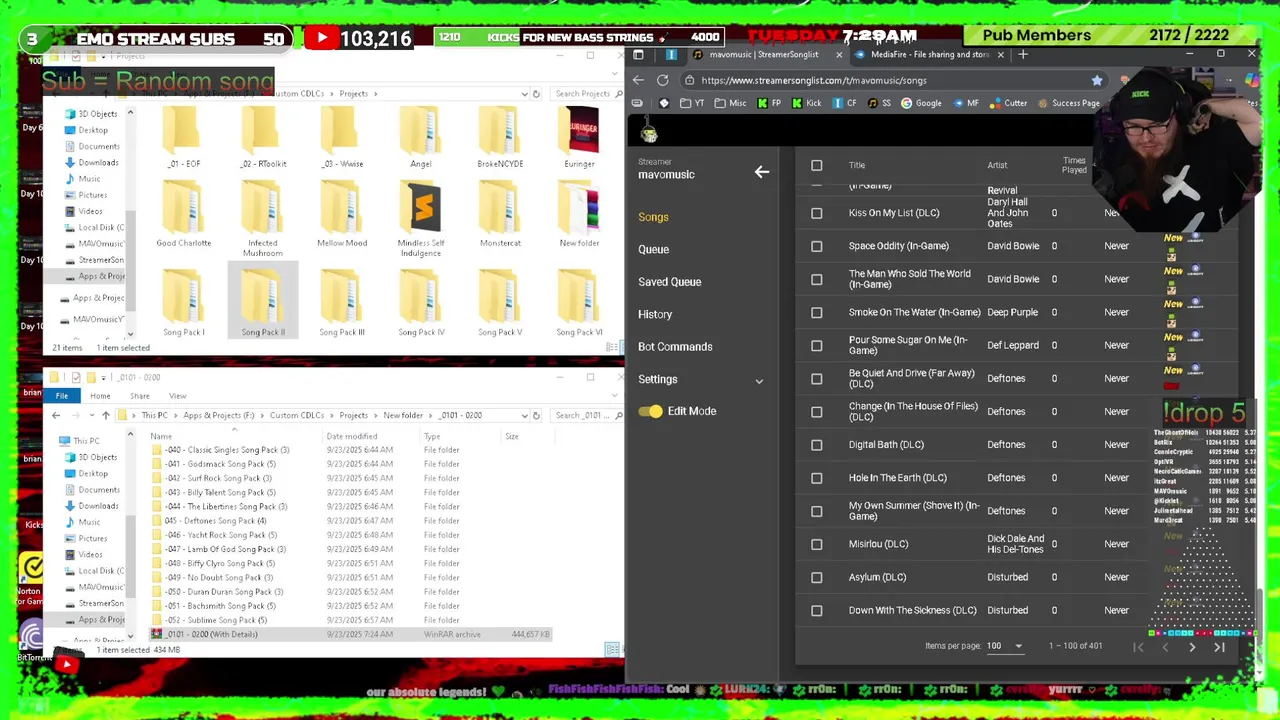The height and width of the screenshot is (720, 1280).
Task: Open the Saved Queue section
Action: point(669,282)
